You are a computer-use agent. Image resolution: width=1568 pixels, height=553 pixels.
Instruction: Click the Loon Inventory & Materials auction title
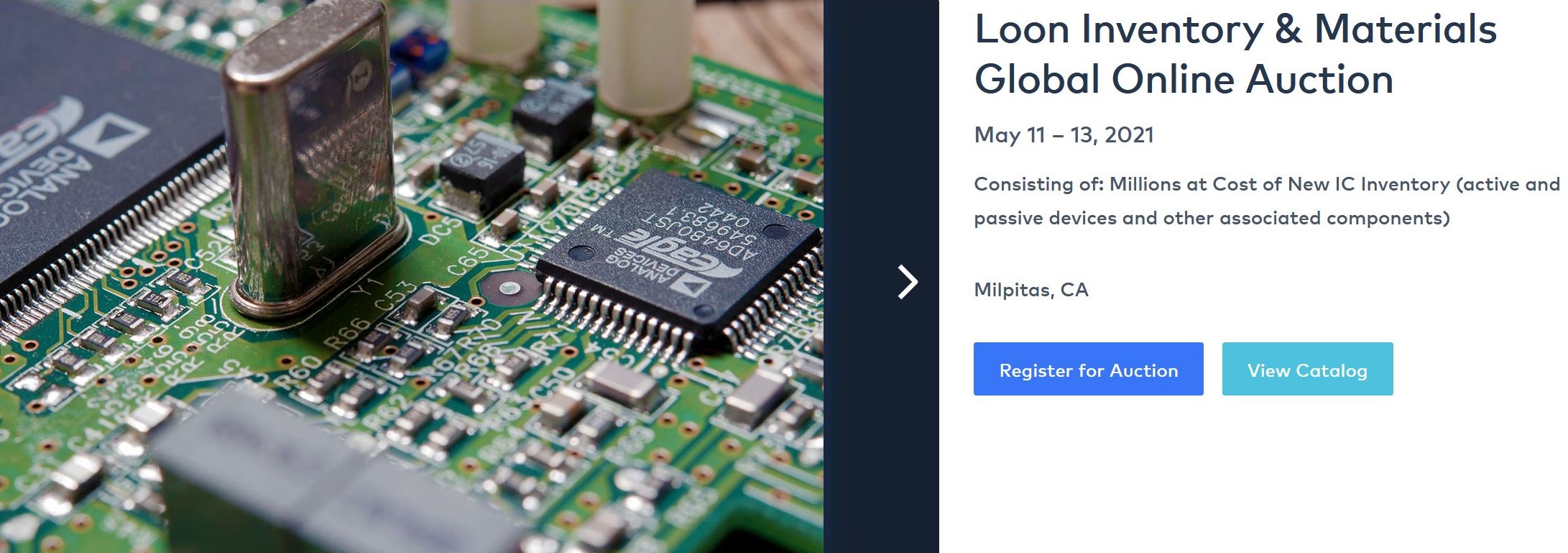click(1235, 54)
